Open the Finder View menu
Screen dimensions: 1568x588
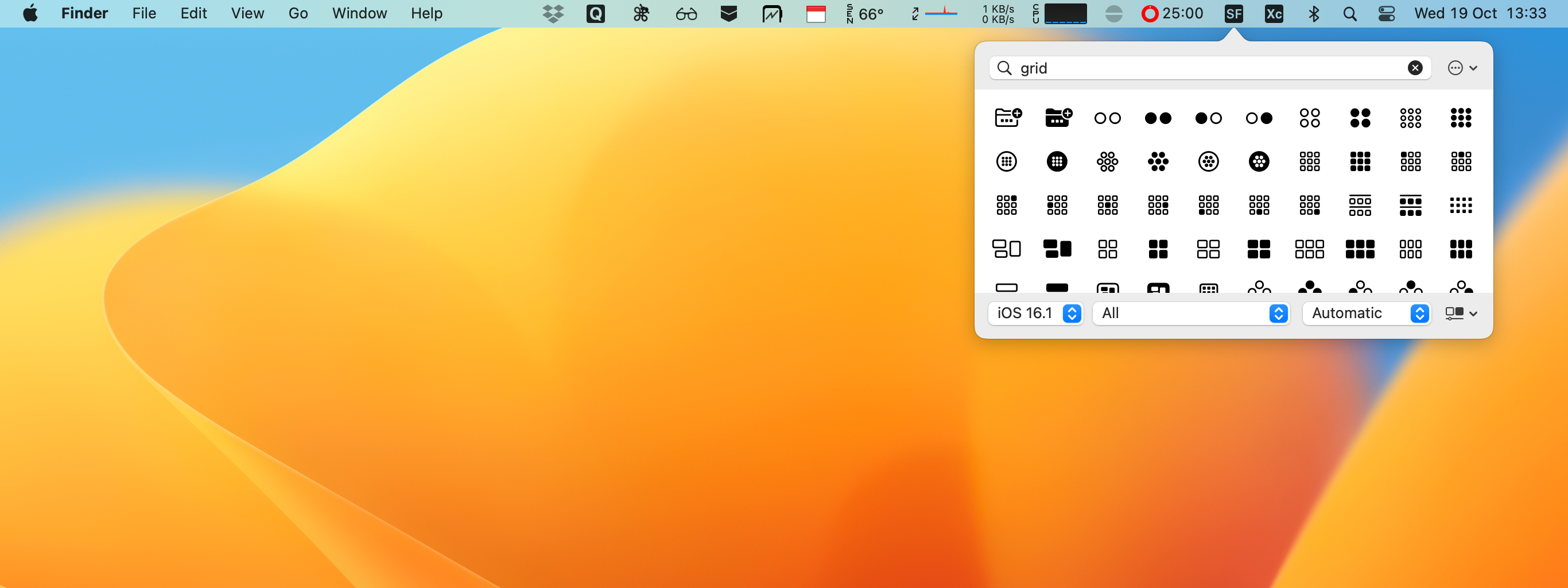[247, 13]
